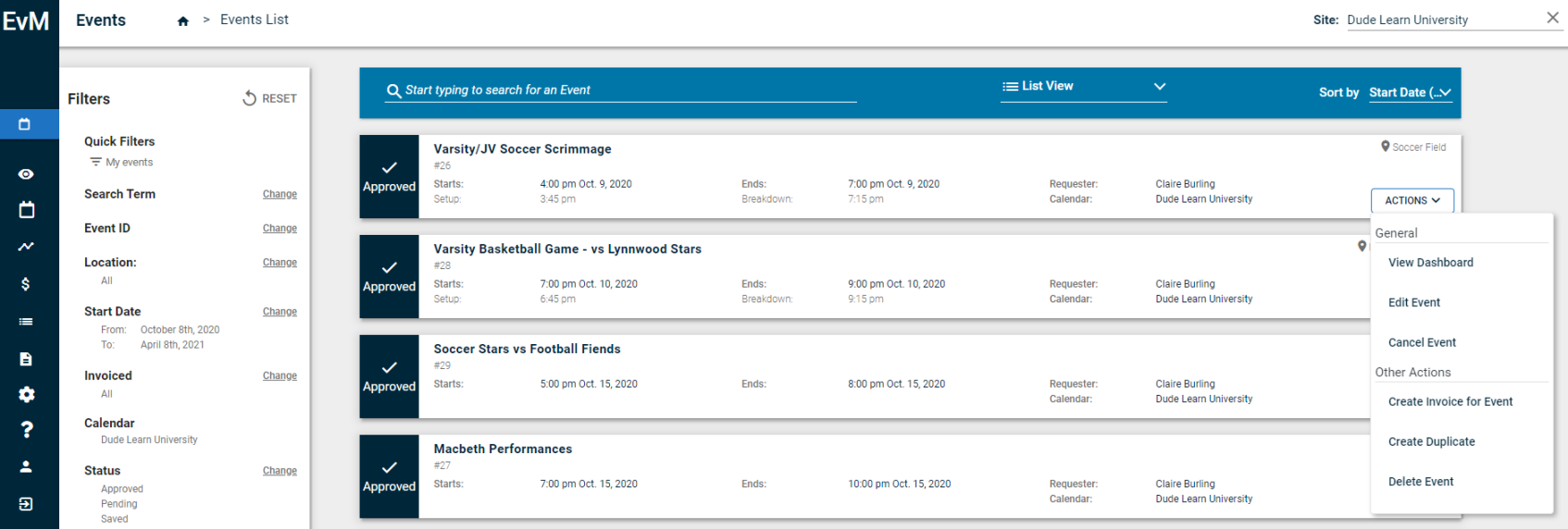Click Change link next to Start Date
The height and width of the screenshot is (529, 1568).
pos(280,312)
